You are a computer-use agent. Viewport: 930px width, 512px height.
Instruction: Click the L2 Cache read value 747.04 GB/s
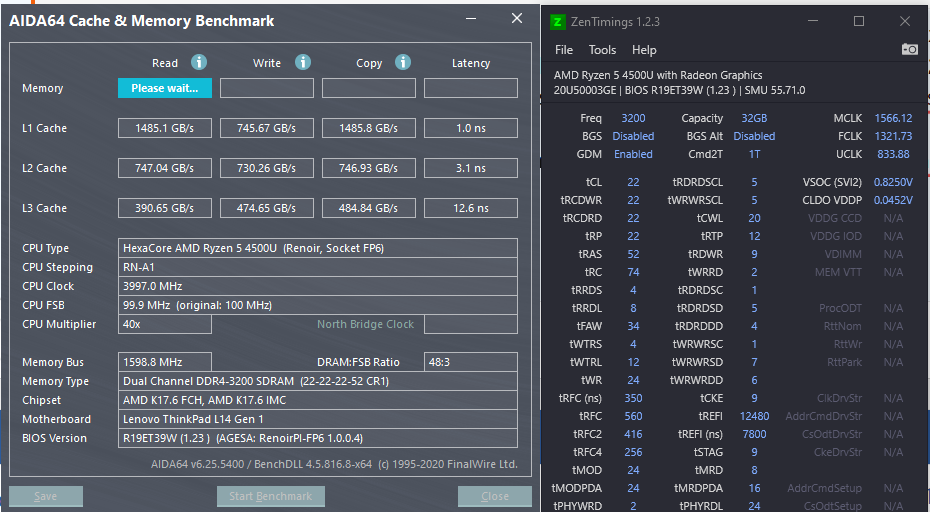click(x=165, y=168)
